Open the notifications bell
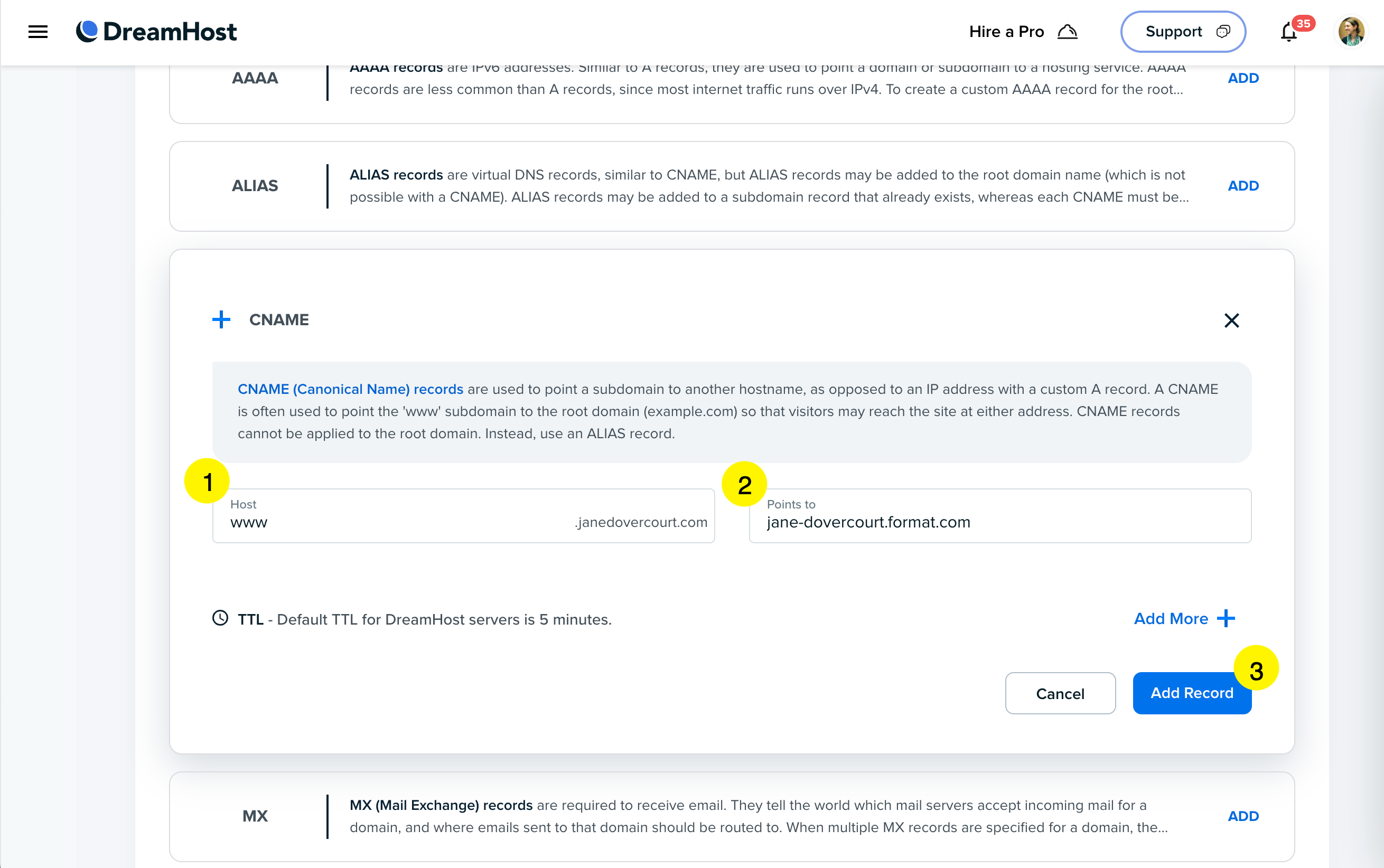1384x868 pixels. 1289,32
